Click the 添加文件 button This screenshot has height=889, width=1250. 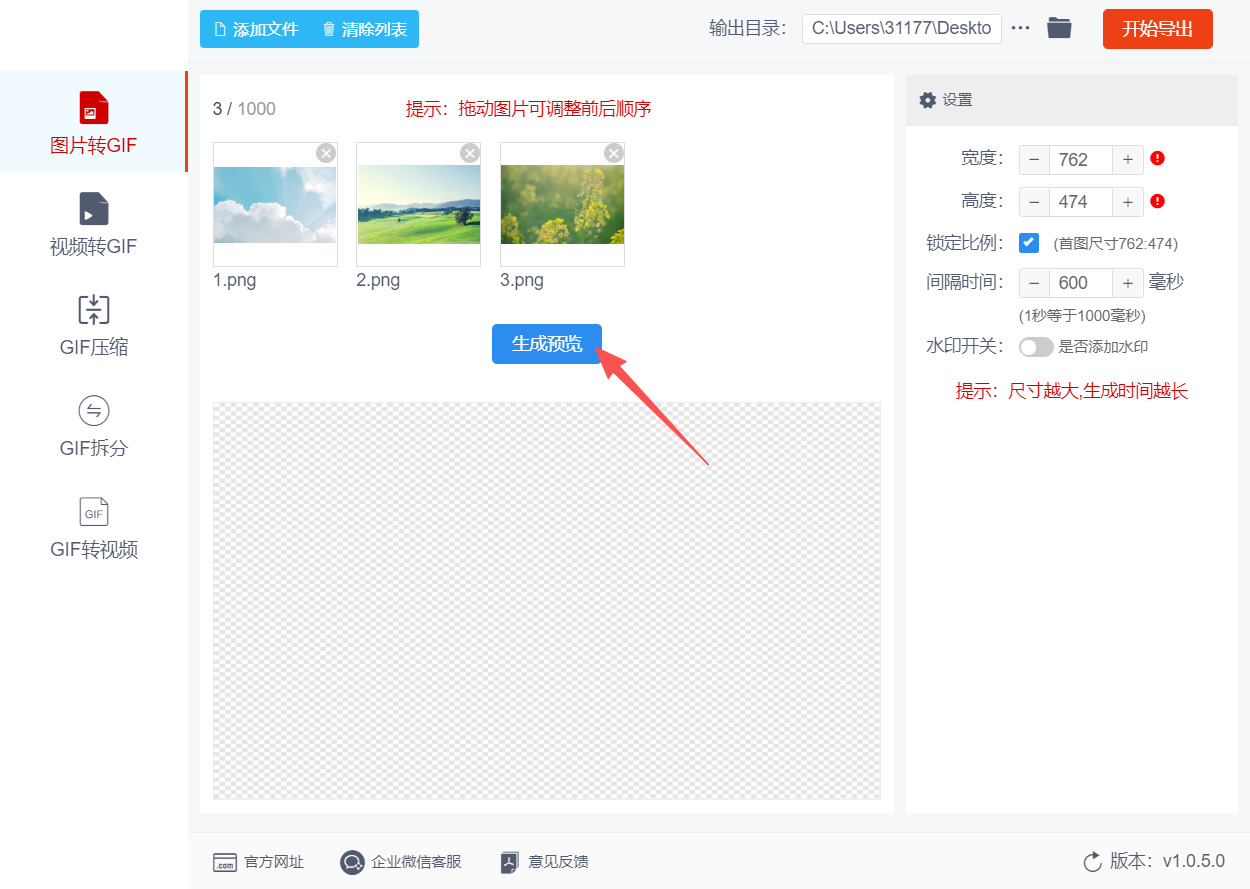(256, 29)
